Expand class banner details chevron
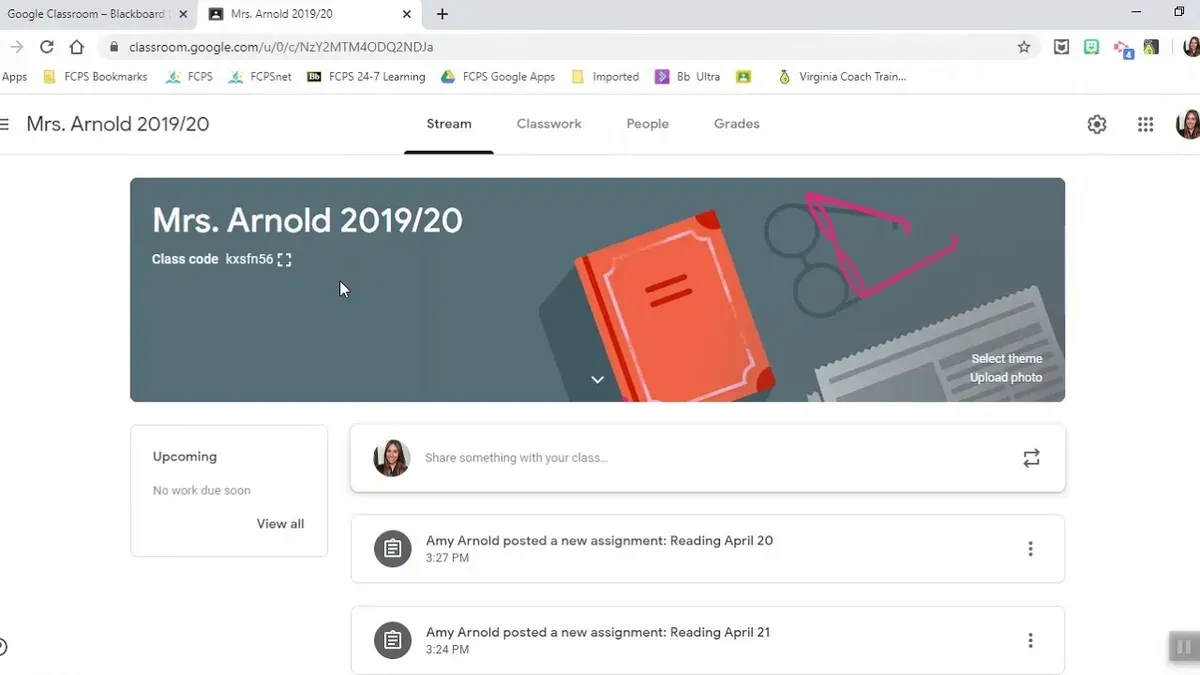The width and height of the screenshot is (1200, 675). coord(597,380)
